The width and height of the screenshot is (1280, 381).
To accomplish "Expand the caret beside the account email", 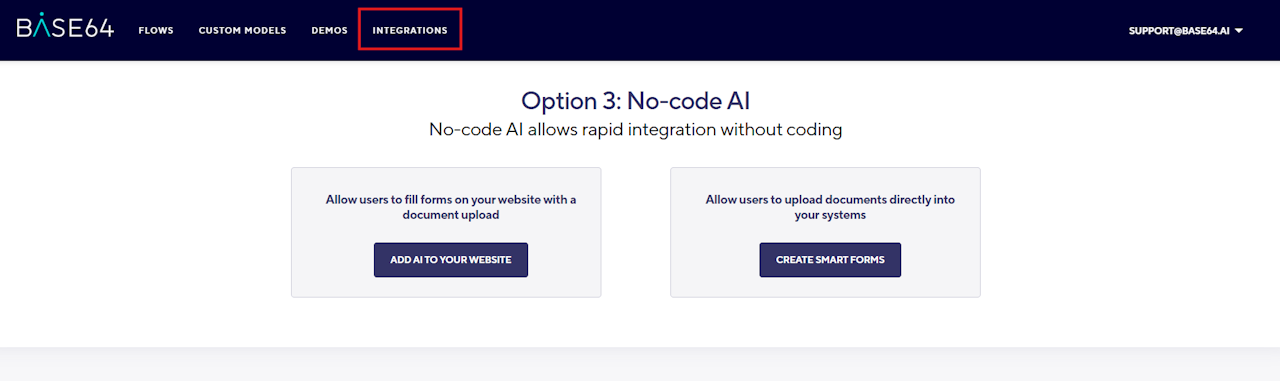I will 1239,31.
